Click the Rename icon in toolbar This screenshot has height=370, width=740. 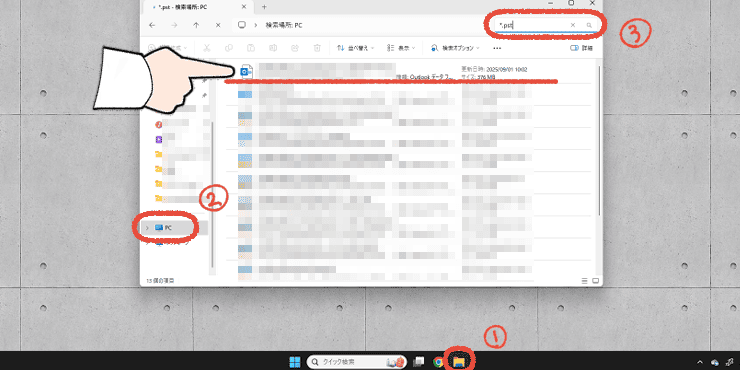coord(273,48)
